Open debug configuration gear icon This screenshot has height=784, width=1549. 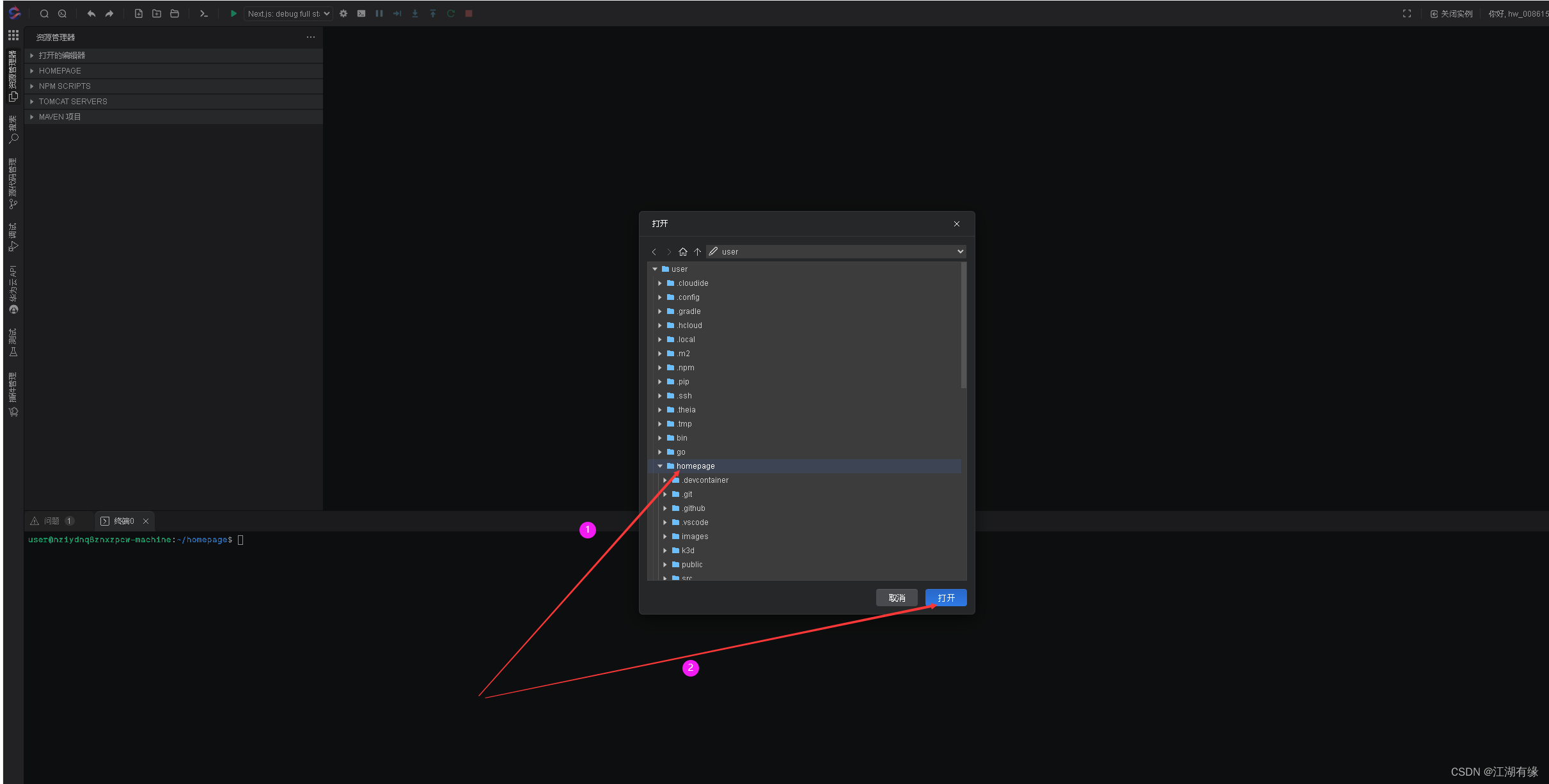343,13
